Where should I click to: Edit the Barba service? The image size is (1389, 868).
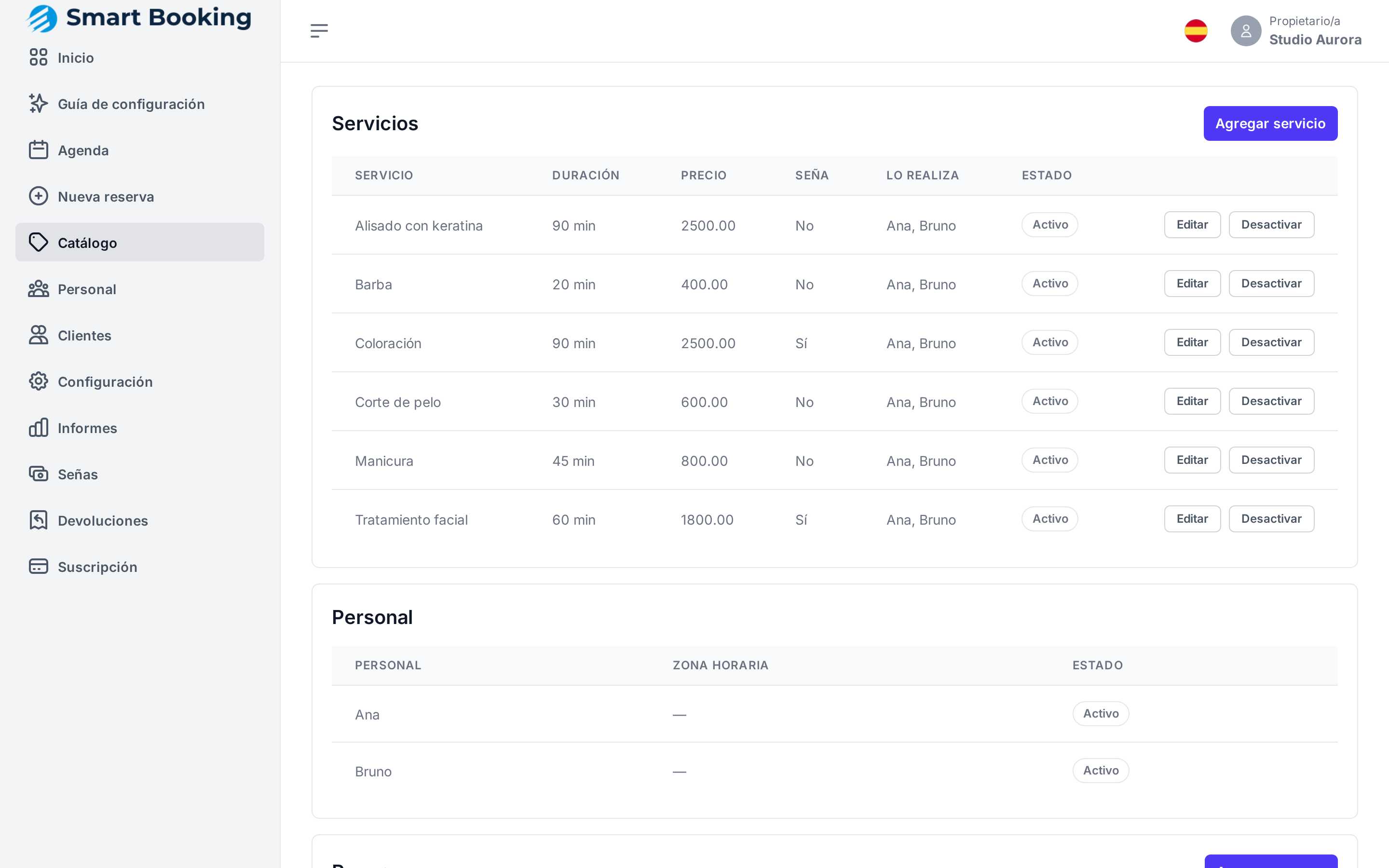click(1192, 284)
